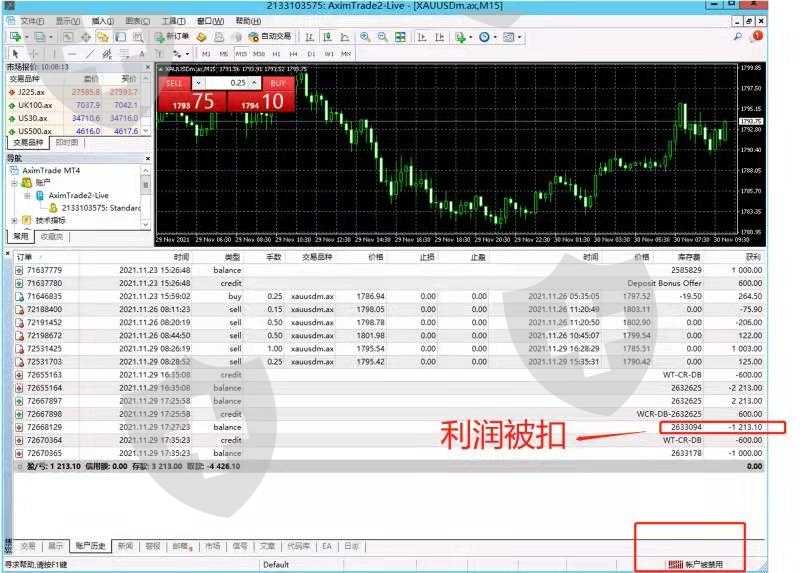The image size is (800, 573).
Task: Click the zoom in magnifier icon
Action: point(365,37)
